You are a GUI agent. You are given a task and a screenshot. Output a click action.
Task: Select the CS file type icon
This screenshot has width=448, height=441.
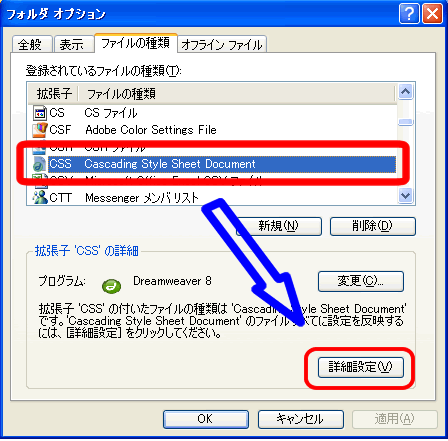[40, 113]
